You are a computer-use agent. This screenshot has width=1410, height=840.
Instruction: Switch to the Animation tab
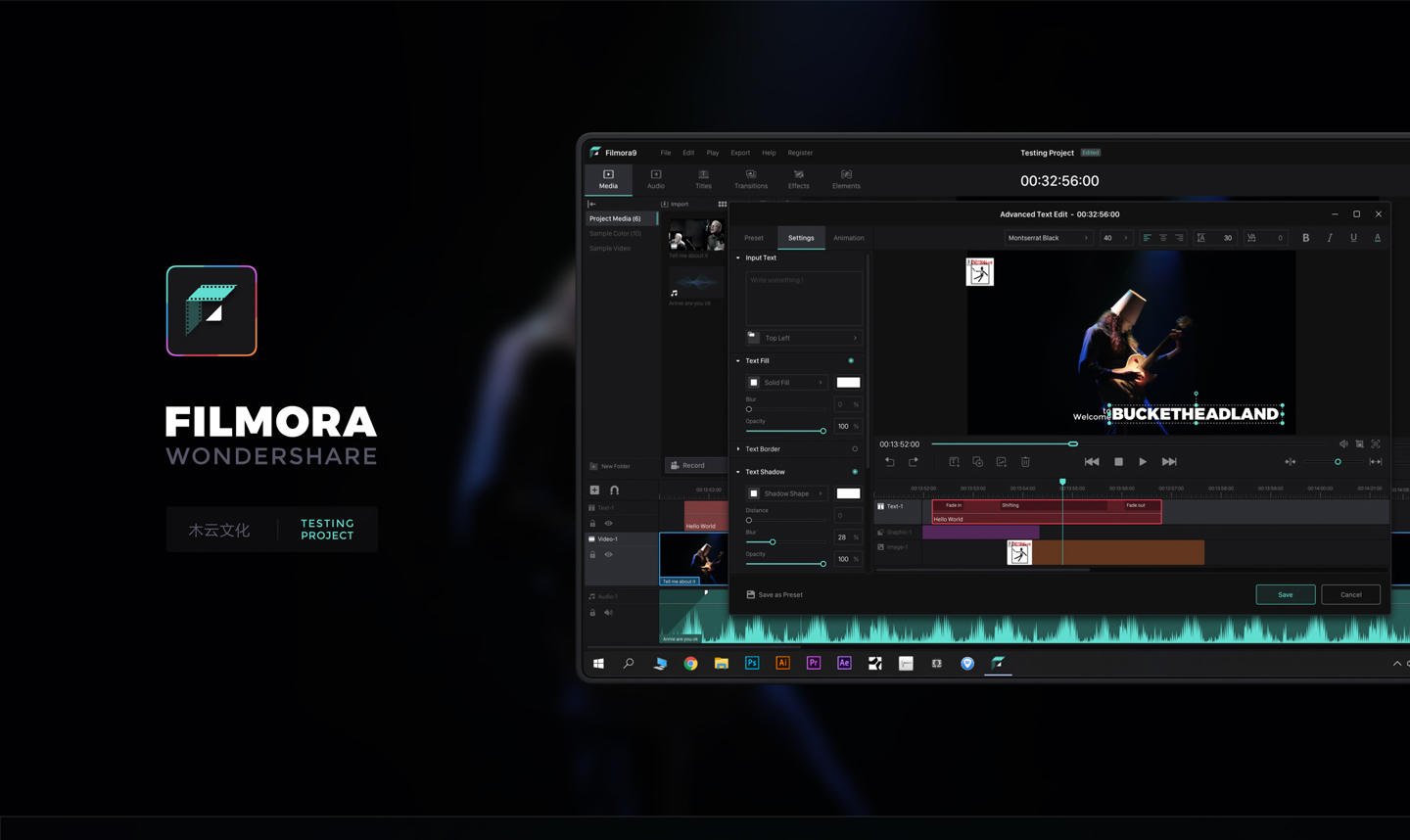[849, 238]
